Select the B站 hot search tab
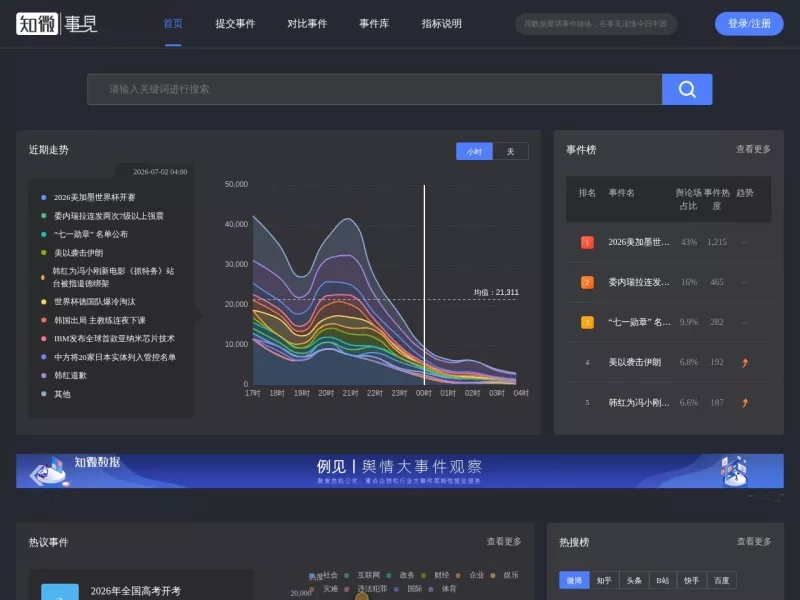800x600 pixels. coord(663,580)
